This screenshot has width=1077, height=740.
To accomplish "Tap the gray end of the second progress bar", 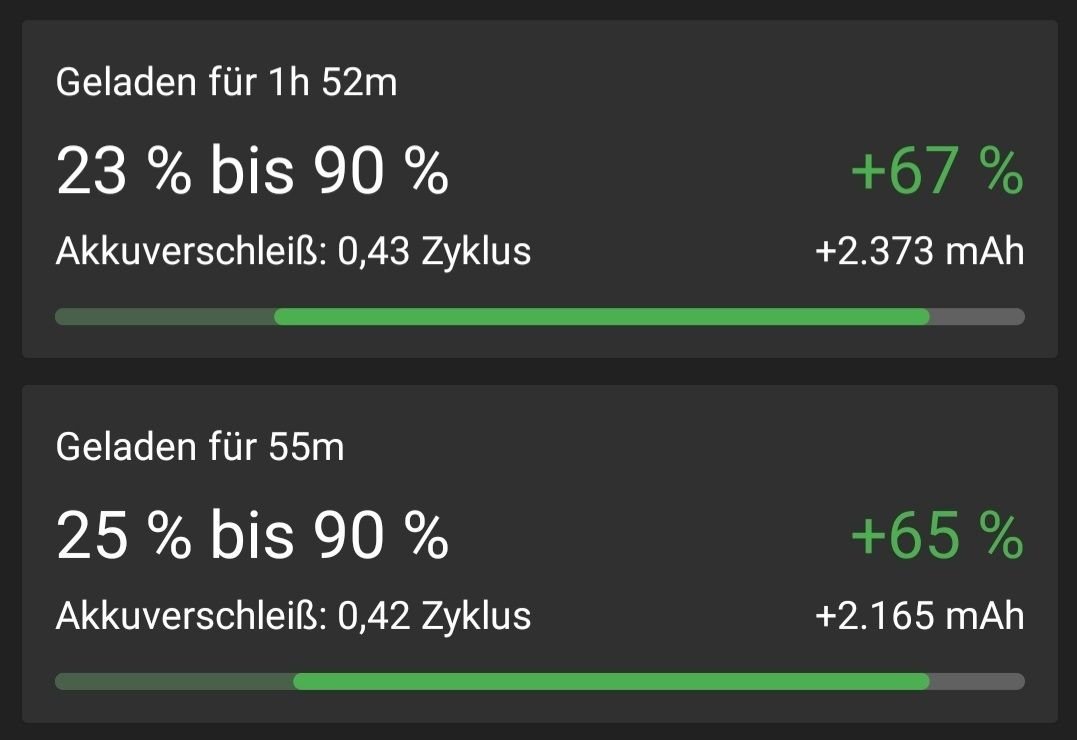I will pyautogui.click(x=977, y=682).
